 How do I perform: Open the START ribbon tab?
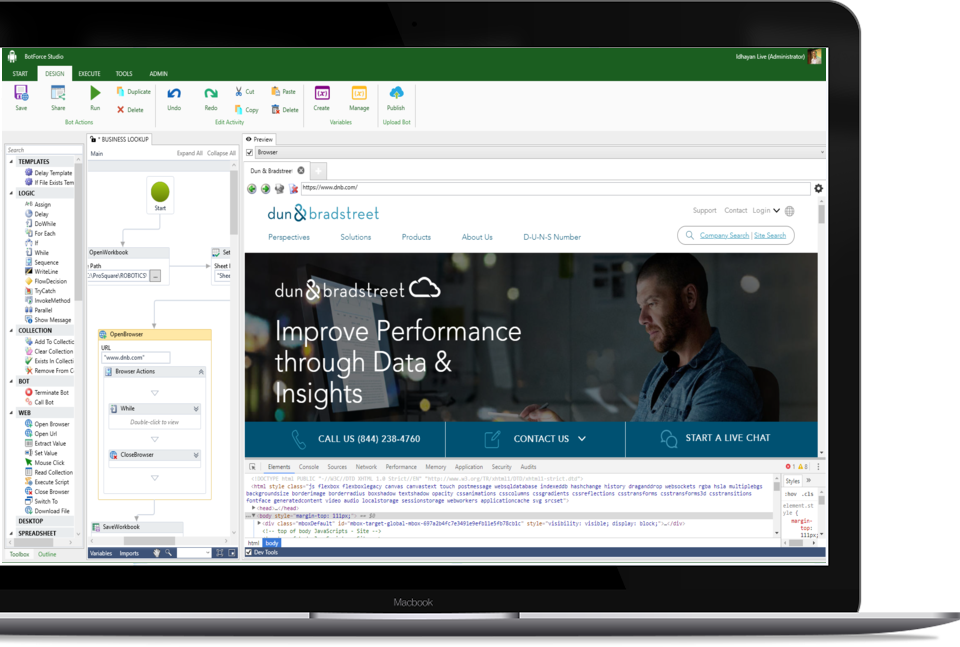tap(20, 73)
